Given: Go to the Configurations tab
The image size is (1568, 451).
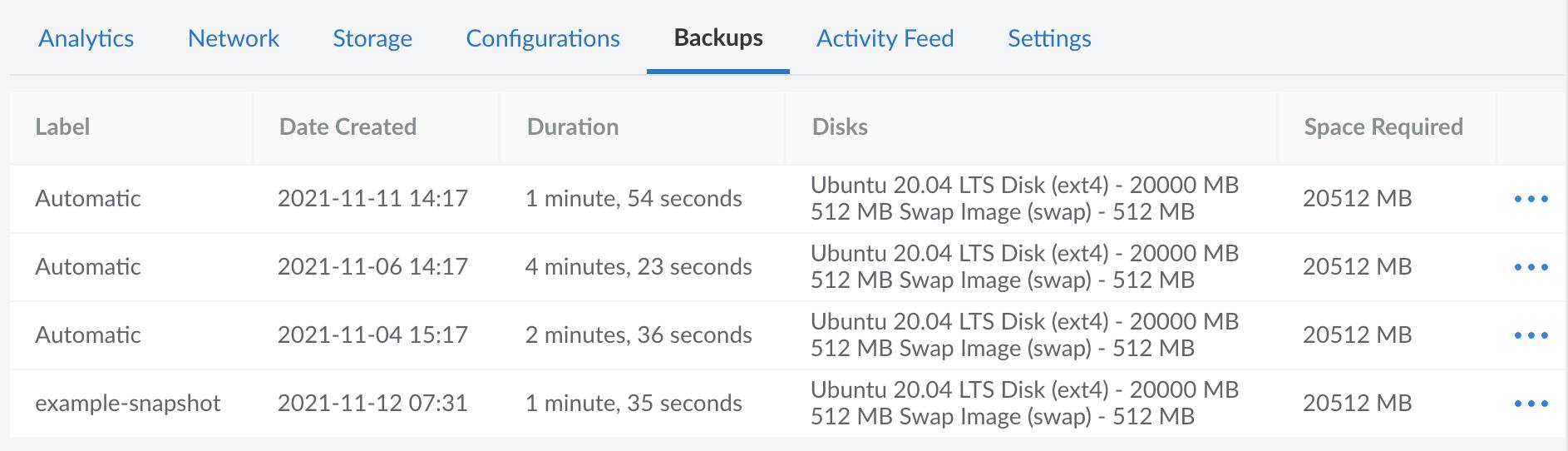Looking at the screenshot, I should click(543, 38).
